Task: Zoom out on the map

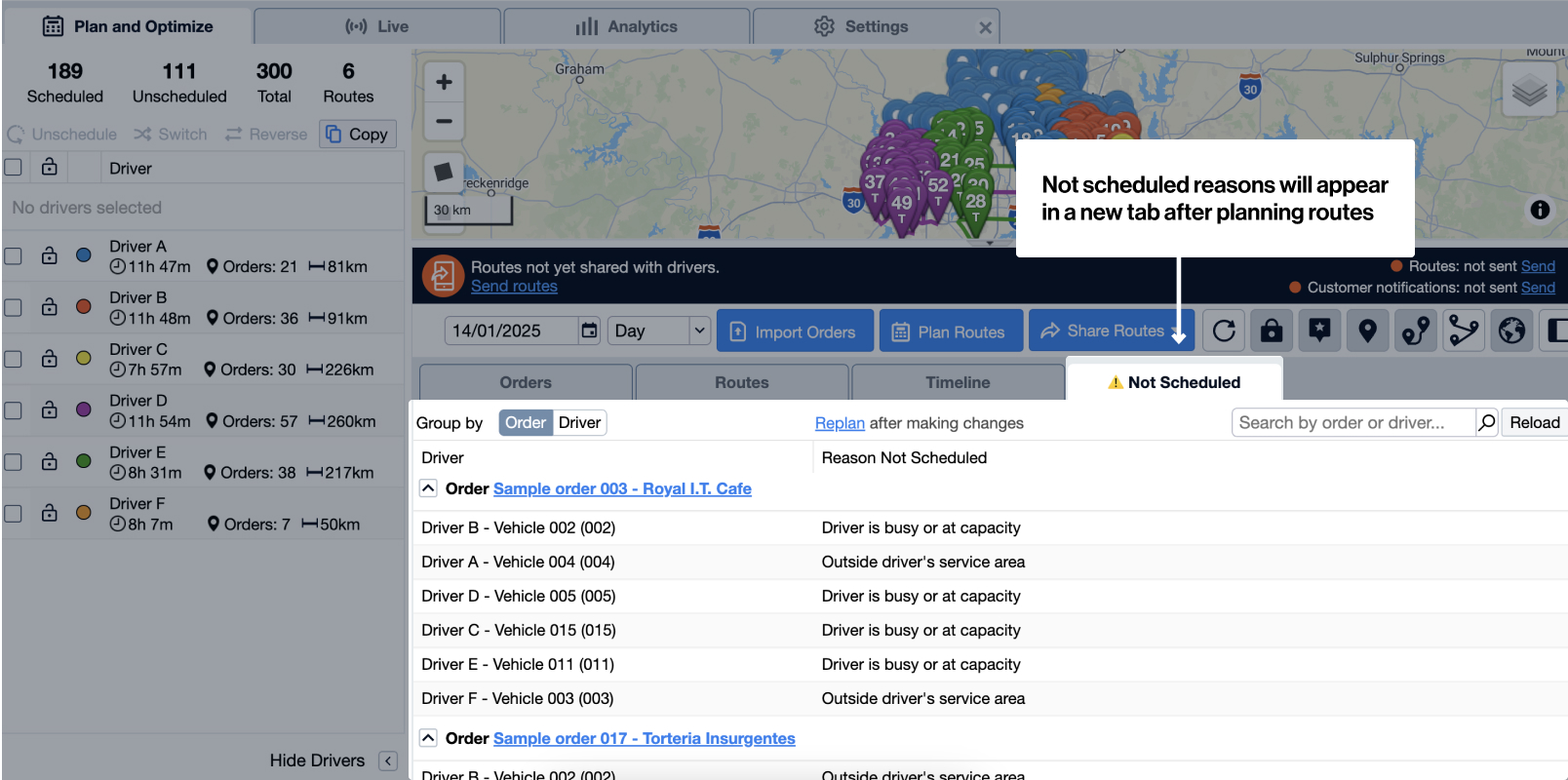Action: coord(444,122)
